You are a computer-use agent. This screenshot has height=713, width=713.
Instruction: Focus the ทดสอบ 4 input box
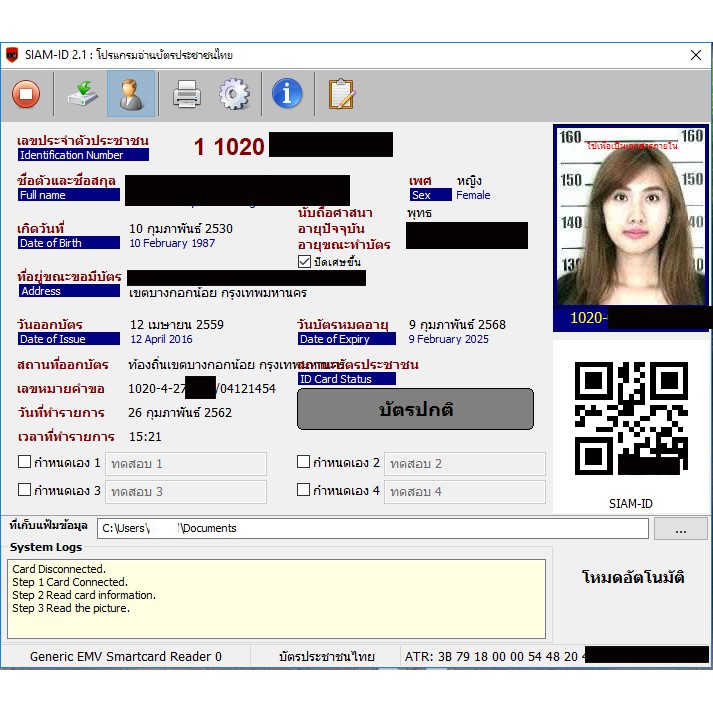[x=465, y=492]
